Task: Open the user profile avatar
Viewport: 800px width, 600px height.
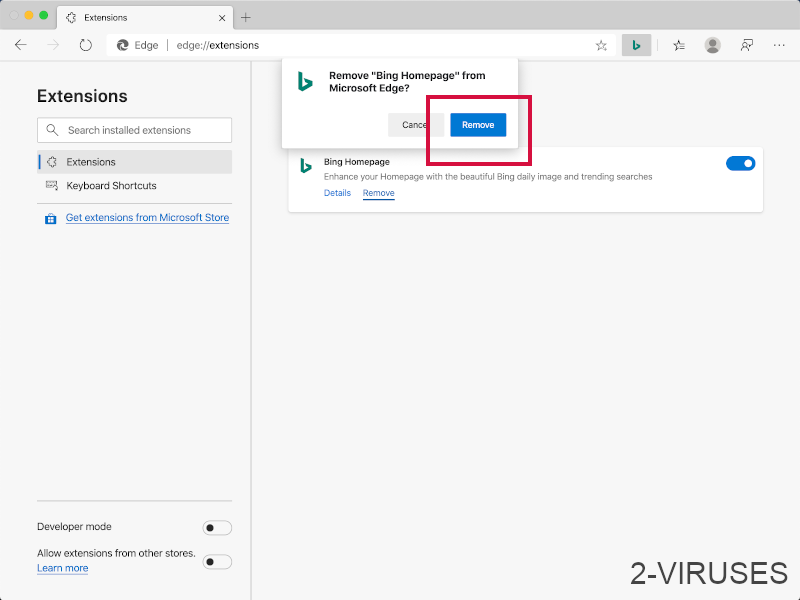Action: tap(712, 45)
